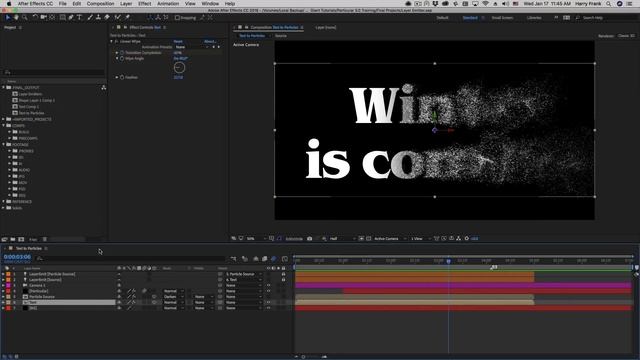Screen dimensions: 640x360
Task: Toggle region of interest button in viewer
Action: tap(361, 238)
